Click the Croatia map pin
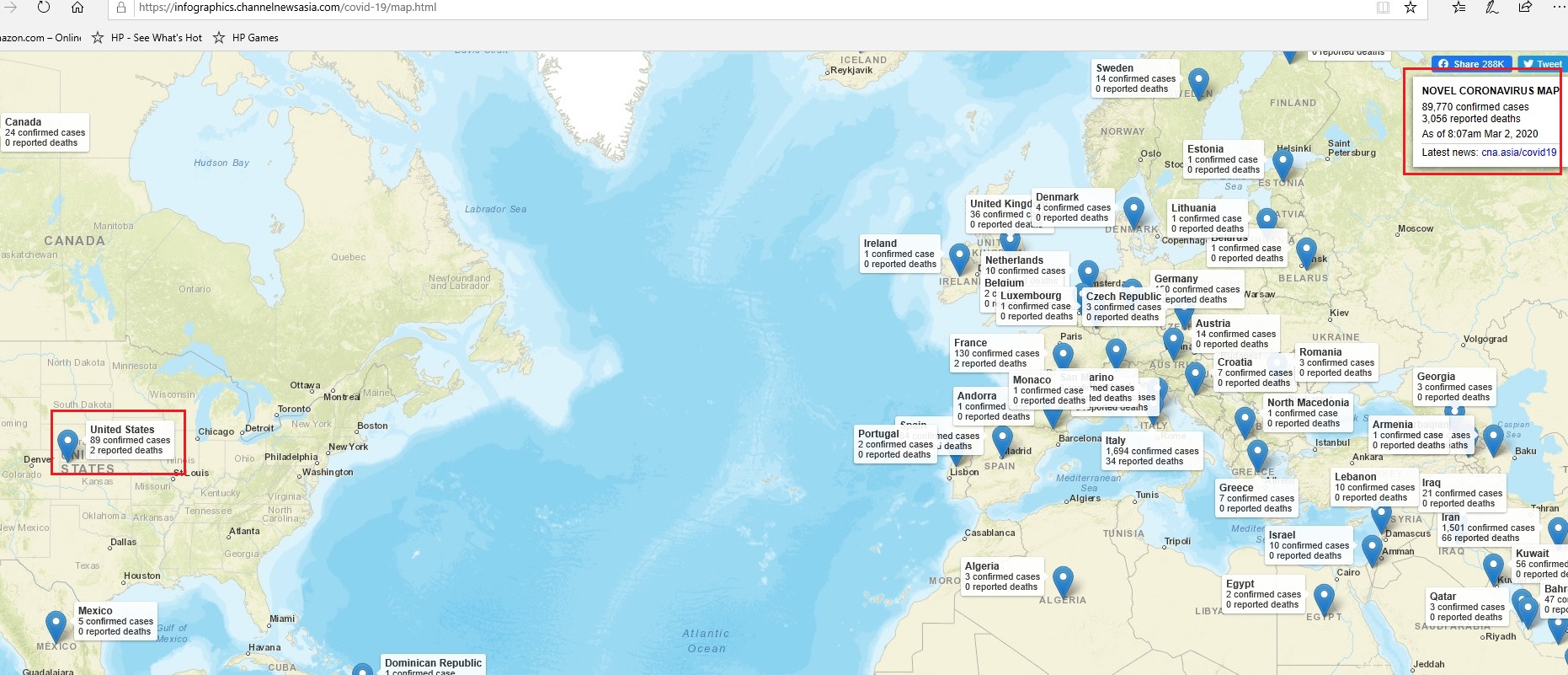Image resolution: width=1568 pixels, height=675 pixels. coord(1195,378)
